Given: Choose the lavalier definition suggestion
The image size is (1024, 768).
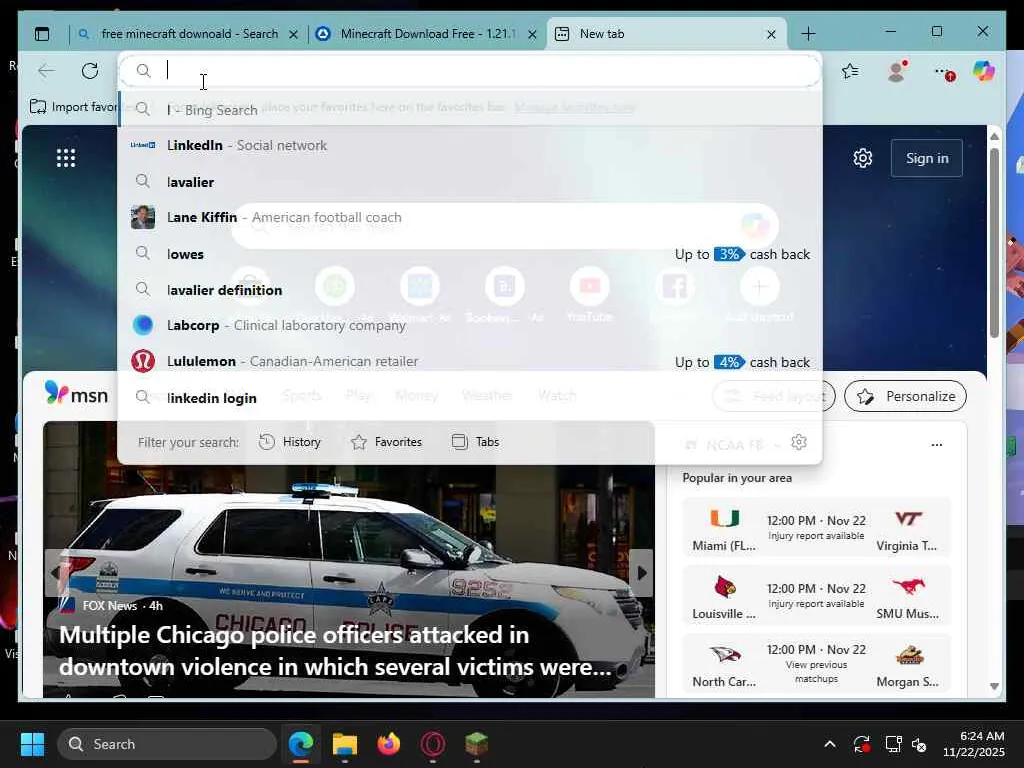Looking at the screenshot, I should pos(470,290).
